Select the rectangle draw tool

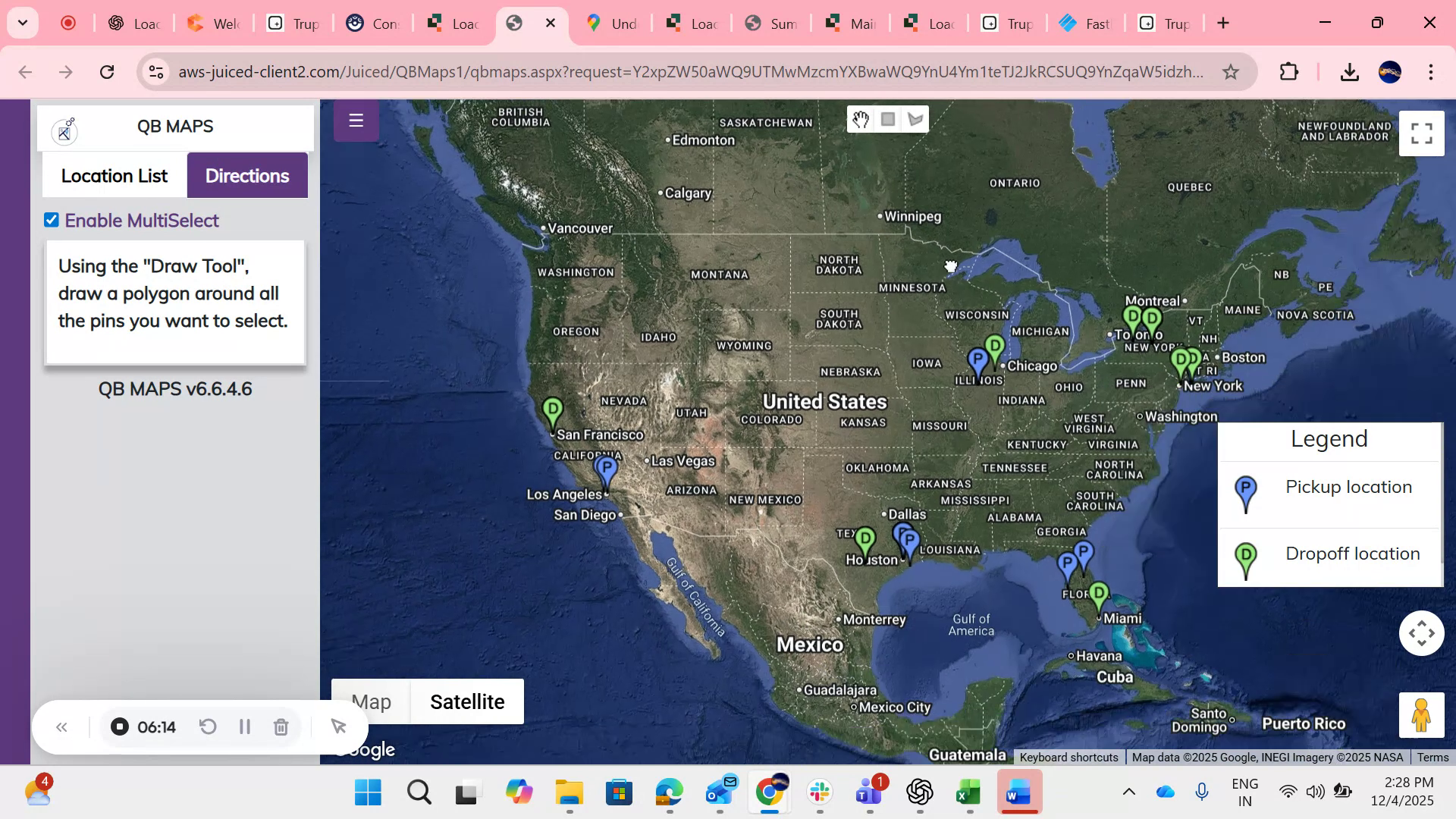(x=888, y=119)
